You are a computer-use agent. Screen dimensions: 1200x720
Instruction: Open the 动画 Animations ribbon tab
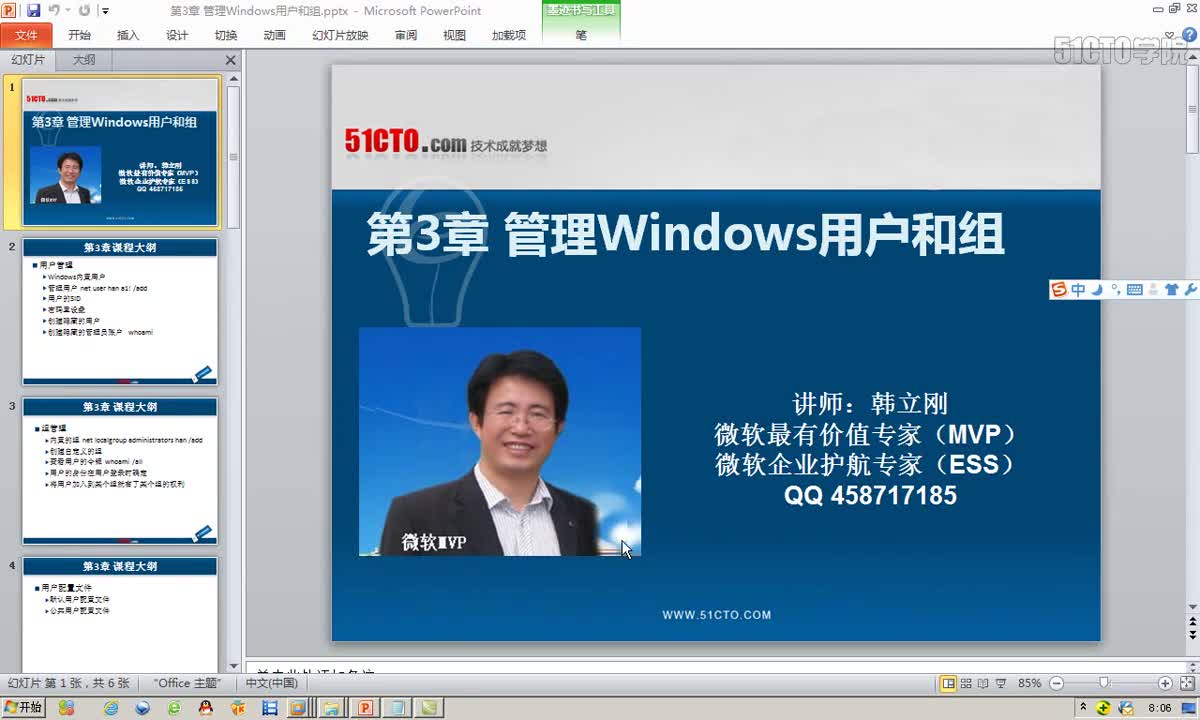click(x=274, y=35)
